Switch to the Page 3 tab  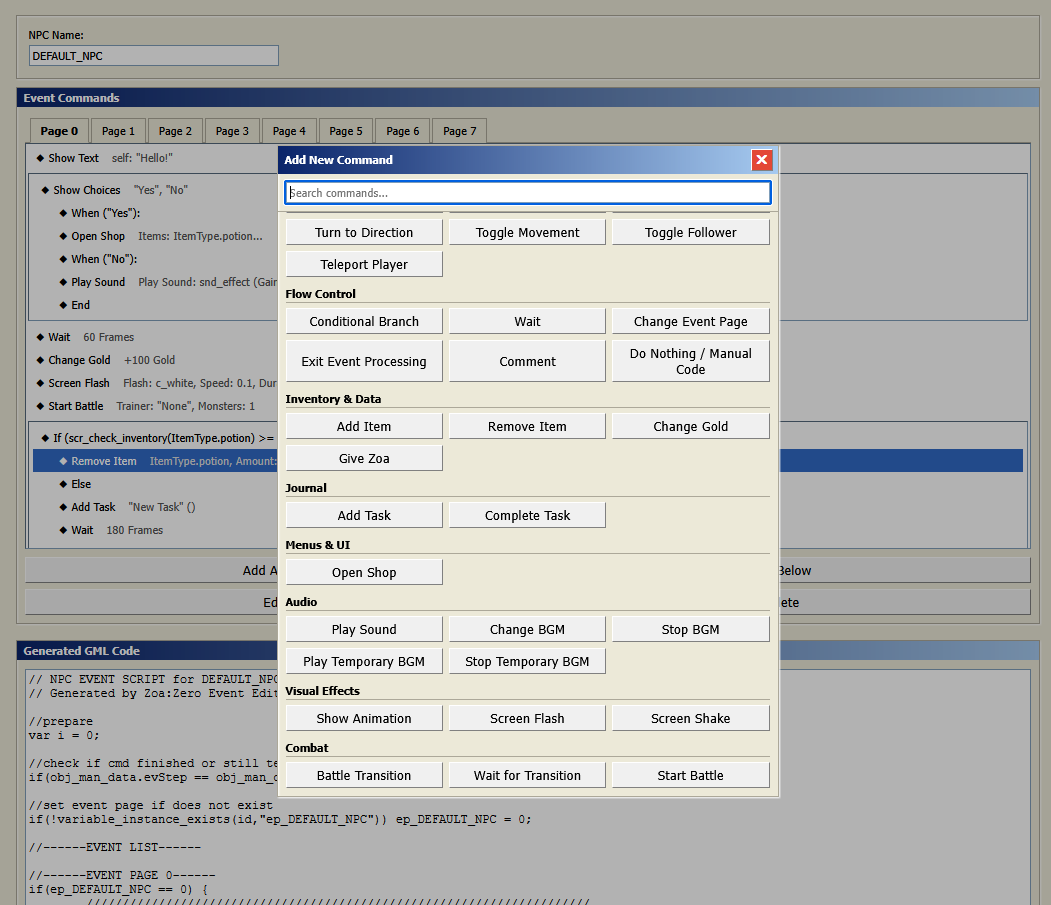[232, 131]
